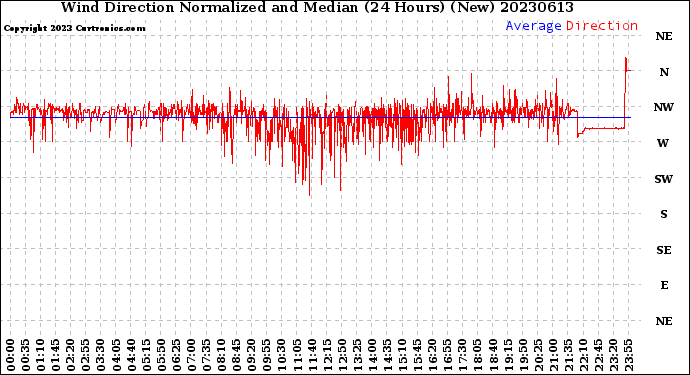The image size is (690, 375).
Task: Click the blue 'Average' legend label
Action: pyautogui.click(x=533, y=26)
